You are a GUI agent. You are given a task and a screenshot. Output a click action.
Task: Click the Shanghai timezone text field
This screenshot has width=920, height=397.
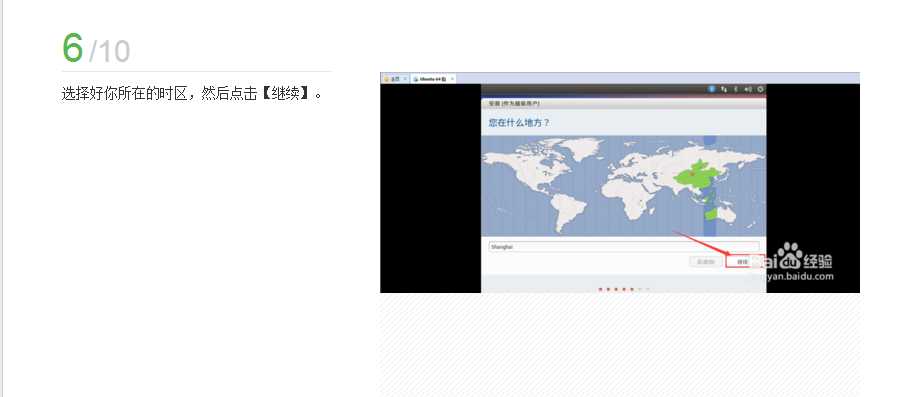624,247
